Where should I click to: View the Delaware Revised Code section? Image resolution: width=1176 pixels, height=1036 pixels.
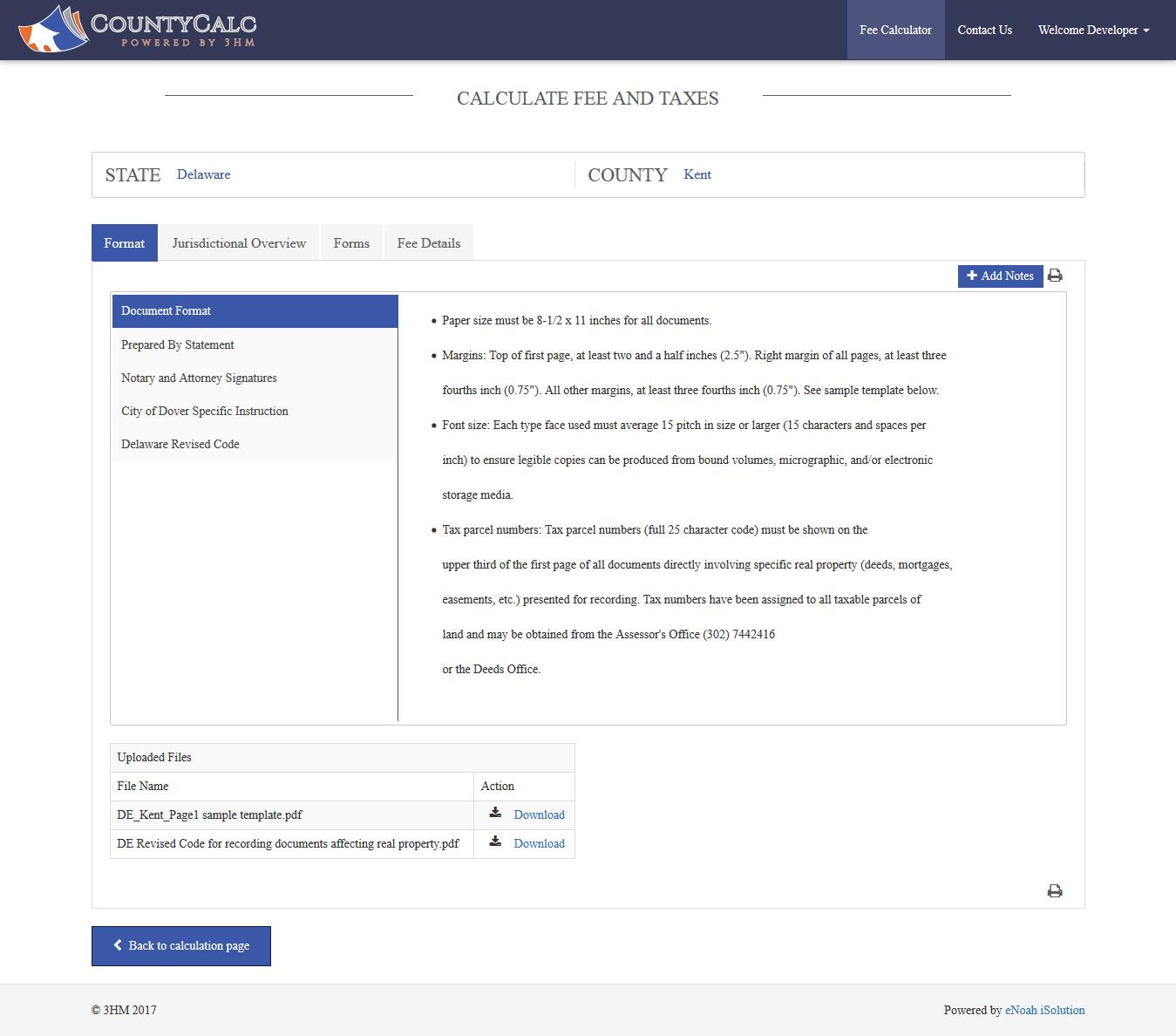(x=180, y=444)
